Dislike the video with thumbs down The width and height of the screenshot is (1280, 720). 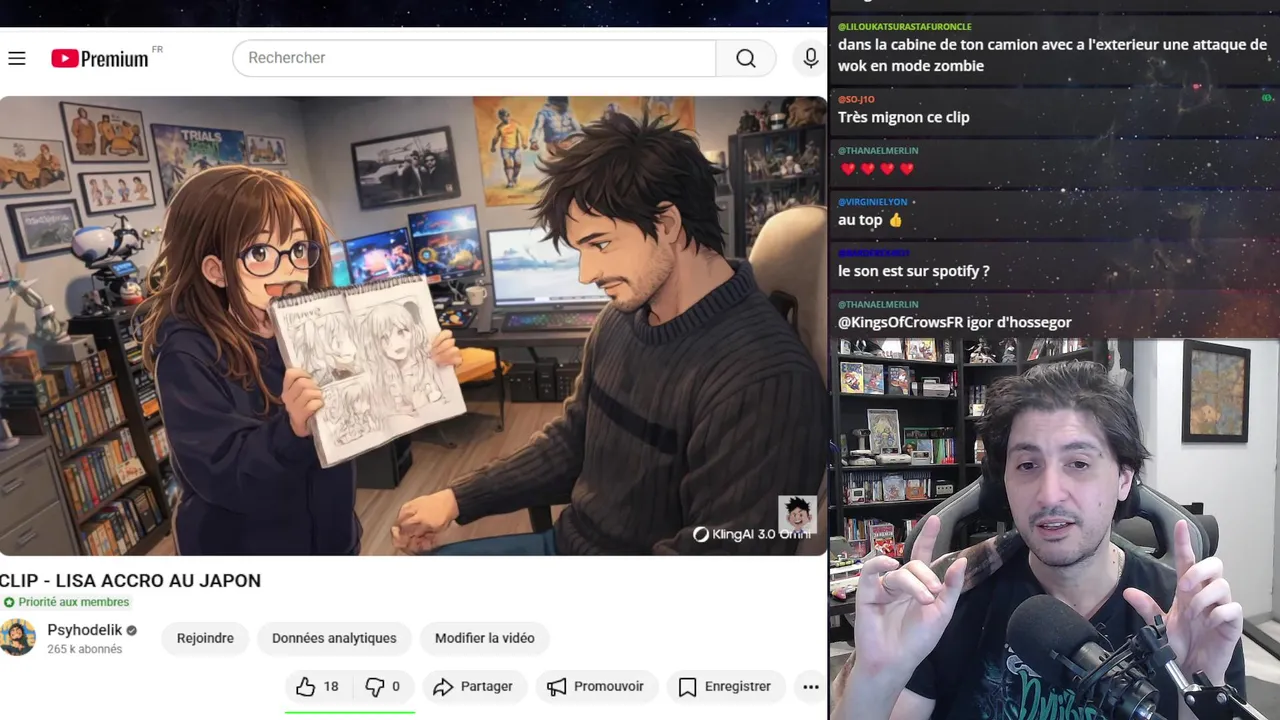pos(383,686)
